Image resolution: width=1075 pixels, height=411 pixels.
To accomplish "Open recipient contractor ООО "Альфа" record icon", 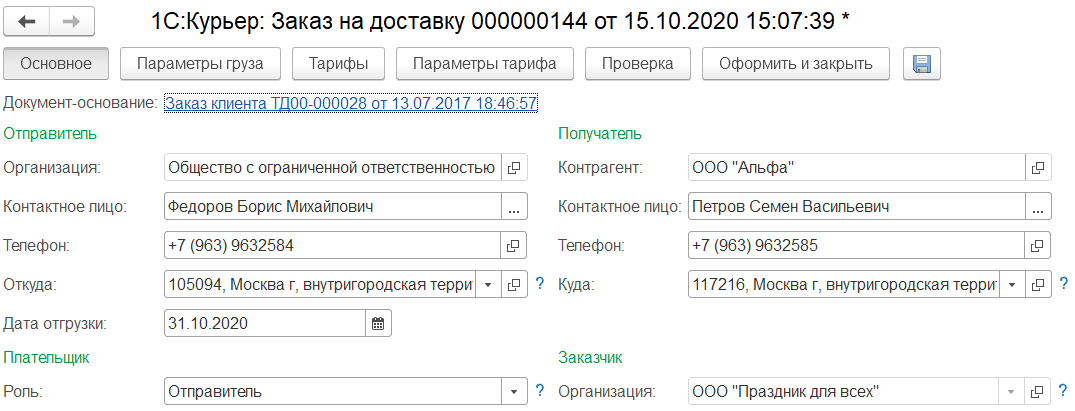I will 1038,168.
